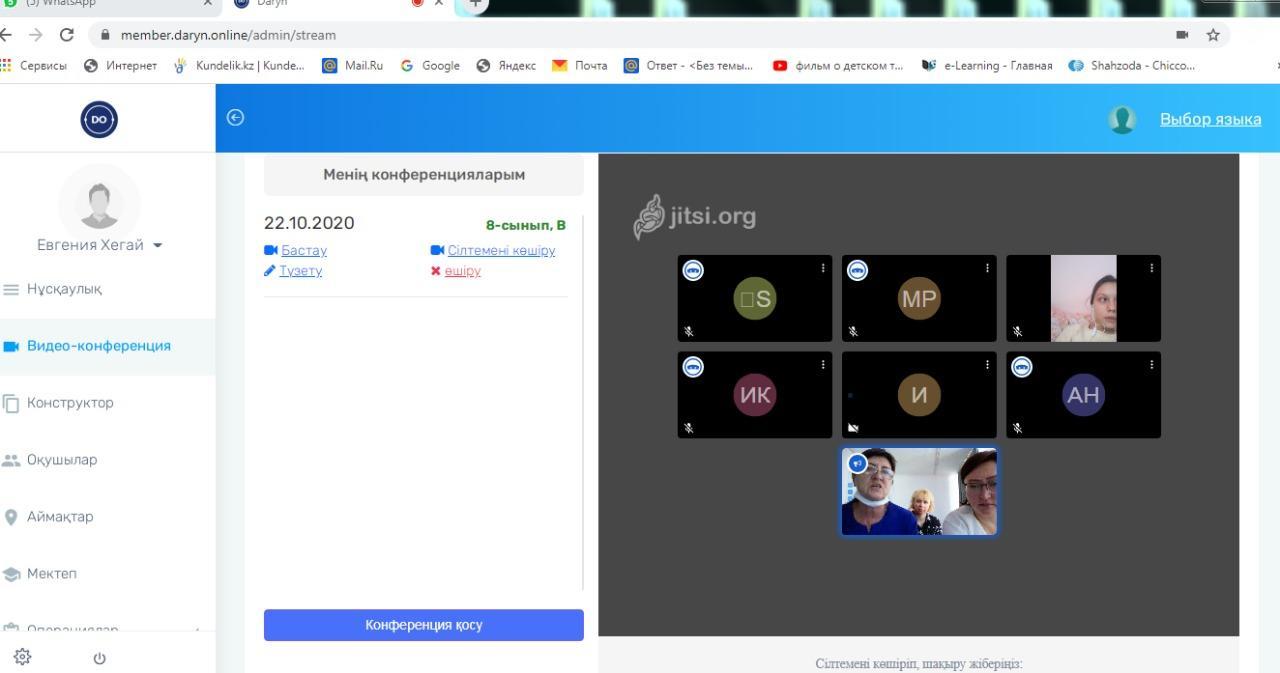Select the active speaker video with three people
This screenshot has width=1280, height=673.
pos(919,491)
